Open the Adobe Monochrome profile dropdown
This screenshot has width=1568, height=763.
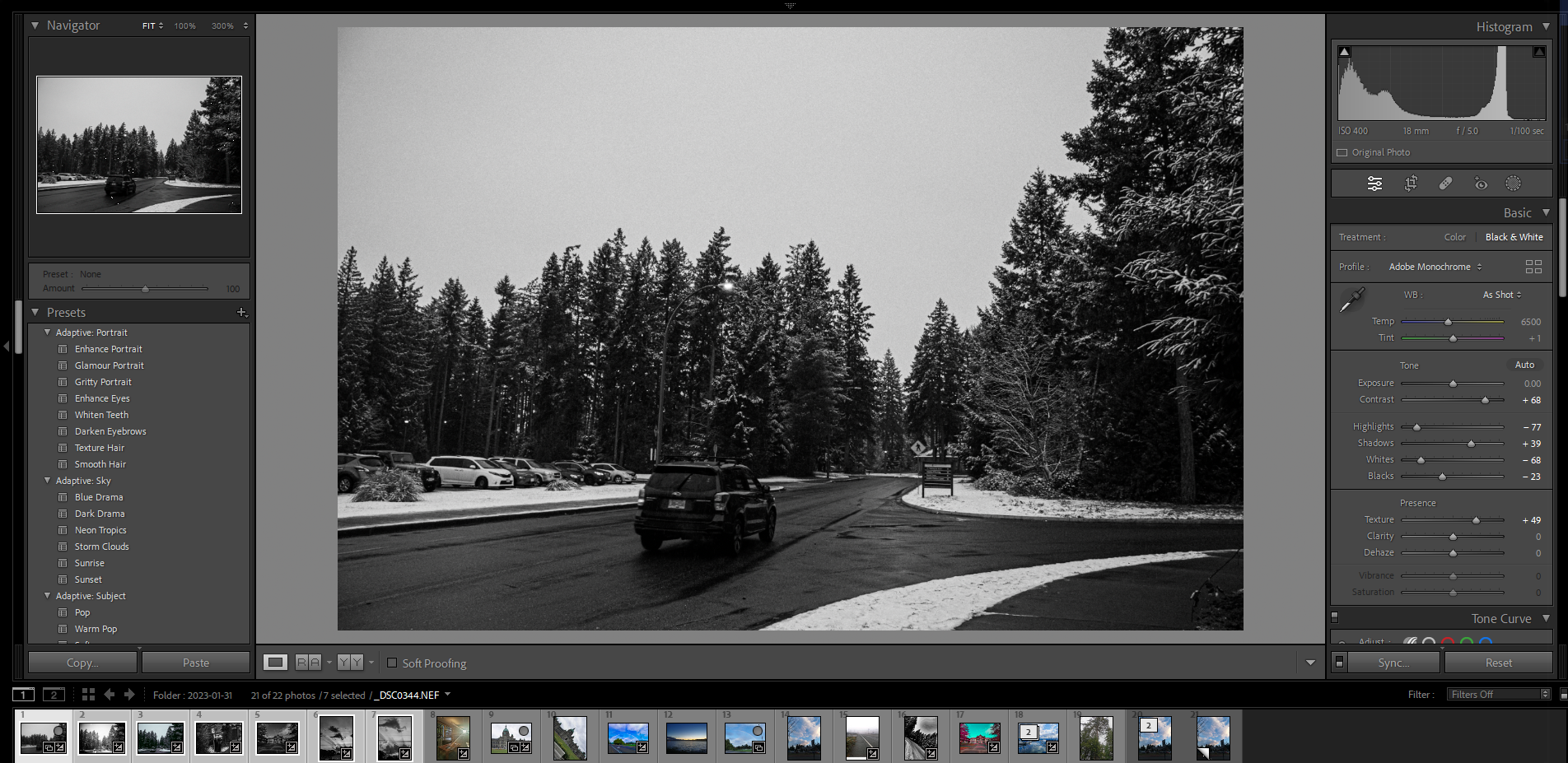[1435, 267]
